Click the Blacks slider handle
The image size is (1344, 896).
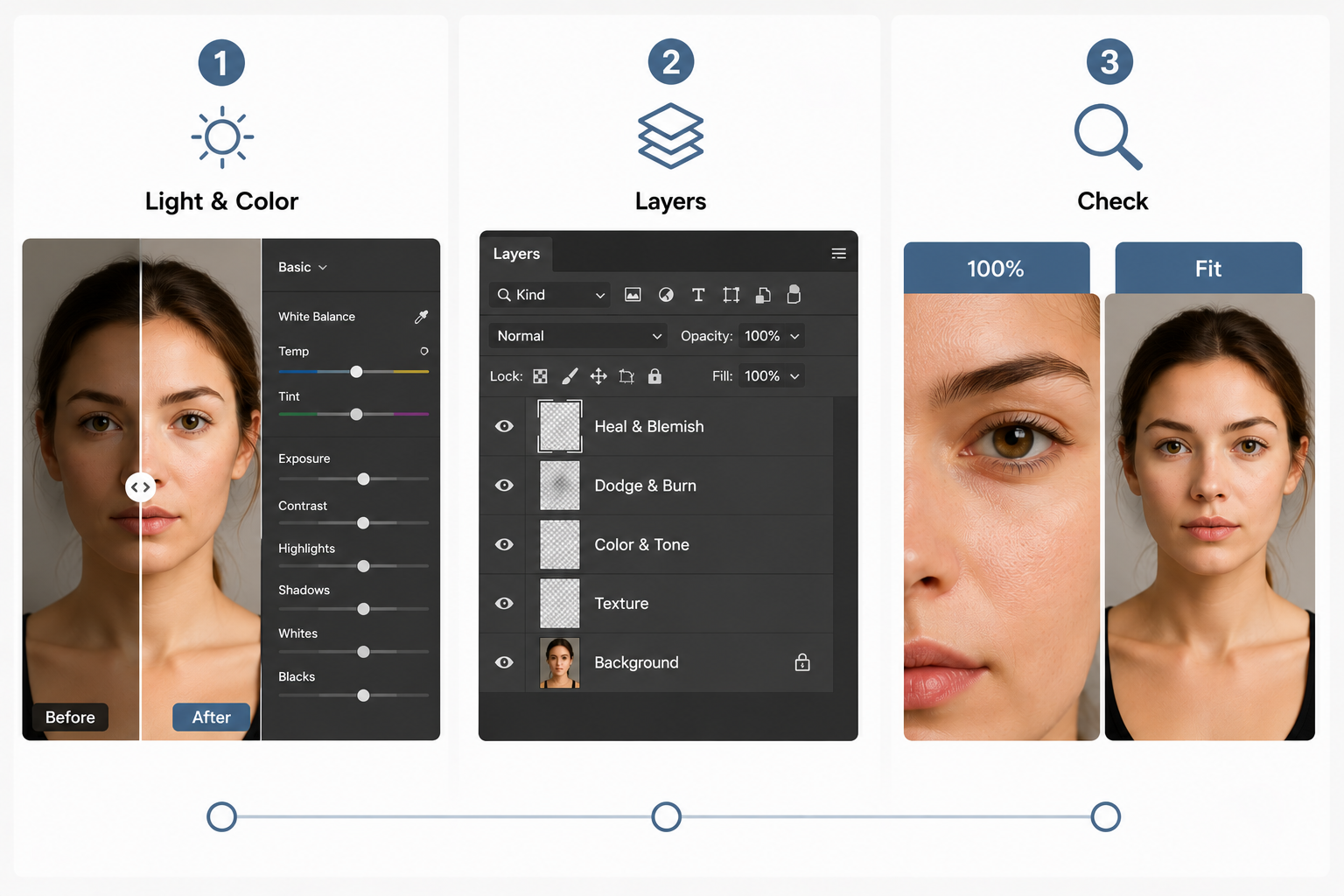[x=363, y=696]
